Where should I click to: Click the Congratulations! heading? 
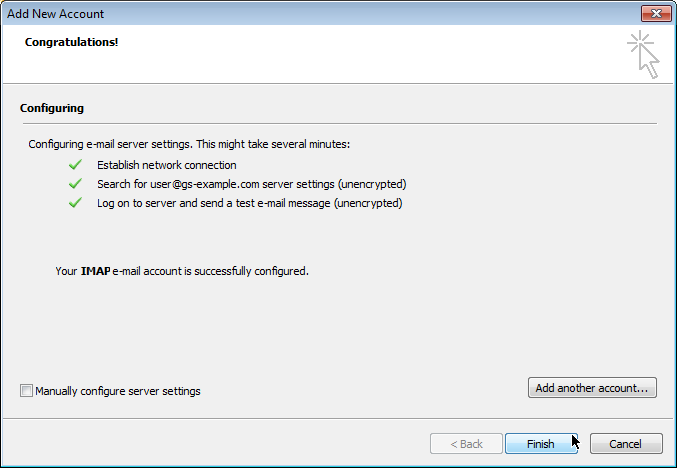click(x=71, y=43)
